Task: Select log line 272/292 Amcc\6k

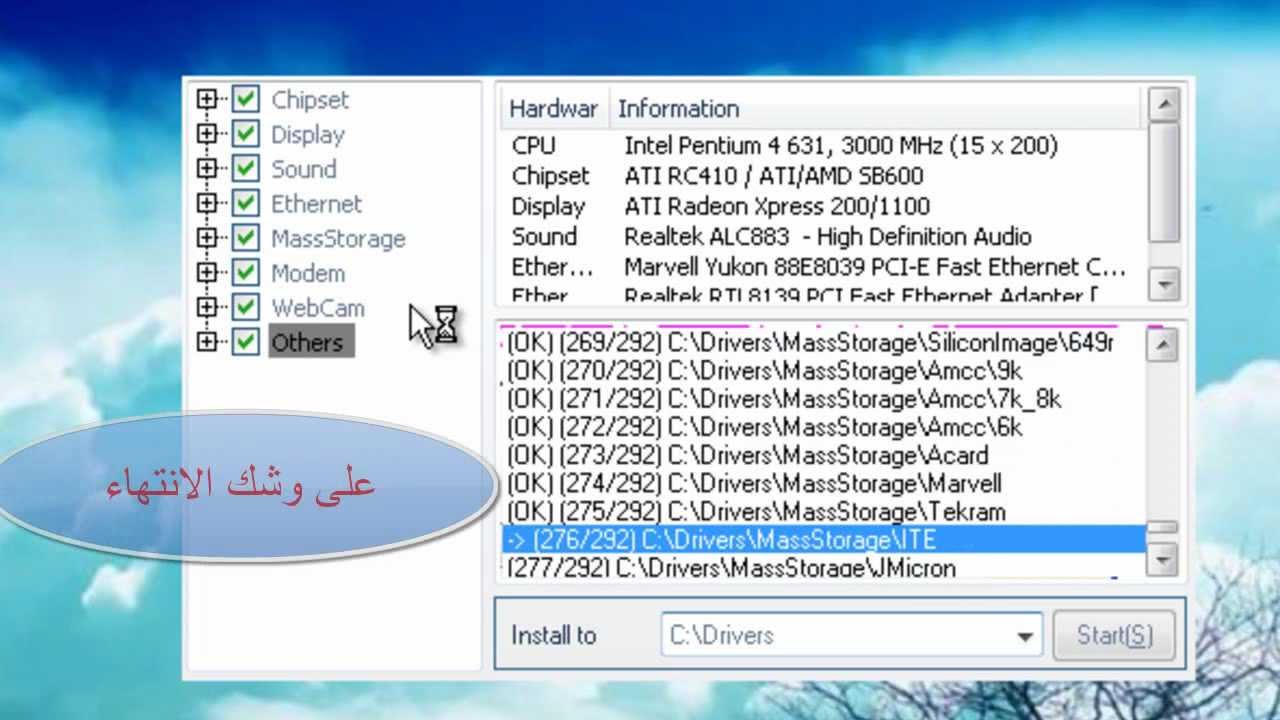Action: [823, 427]
